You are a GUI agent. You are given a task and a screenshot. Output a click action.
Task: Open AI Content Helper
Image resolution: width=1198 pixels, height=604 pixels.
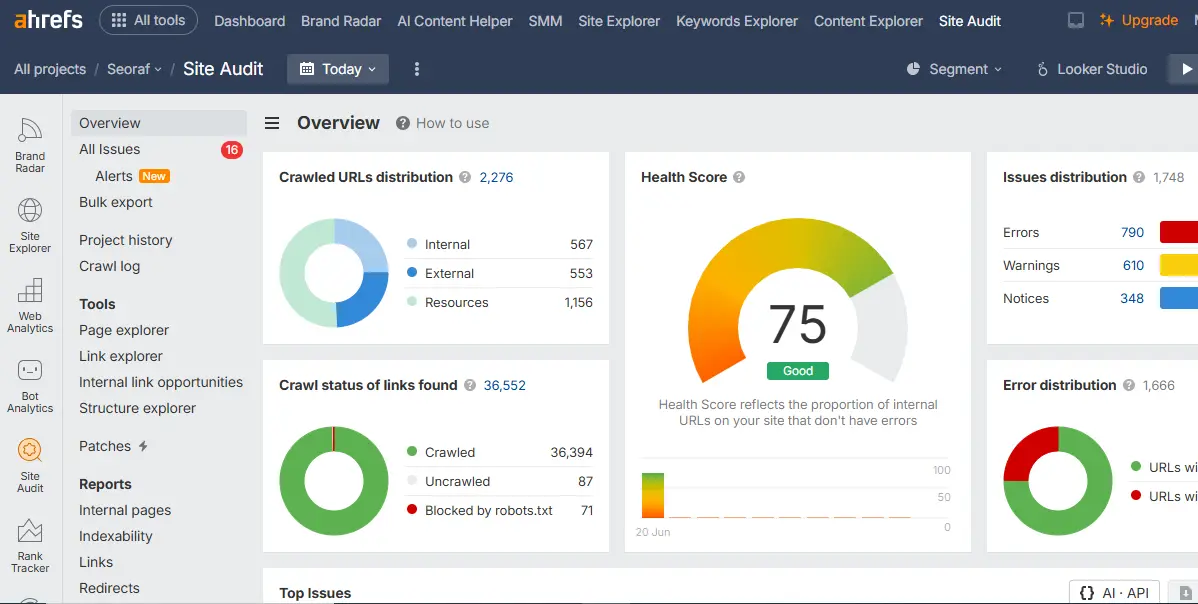(455, 21)
